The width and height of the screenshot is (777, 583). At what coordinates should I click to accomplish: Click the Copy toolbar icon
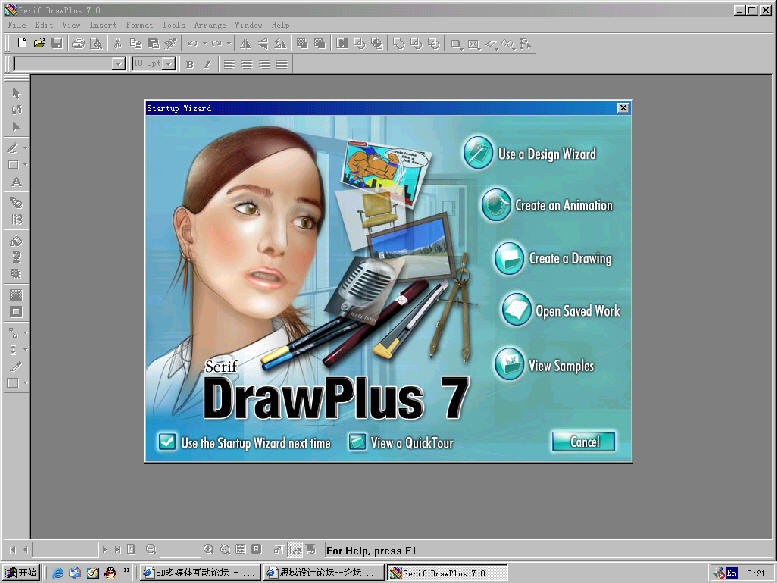(x=135, y=44)
